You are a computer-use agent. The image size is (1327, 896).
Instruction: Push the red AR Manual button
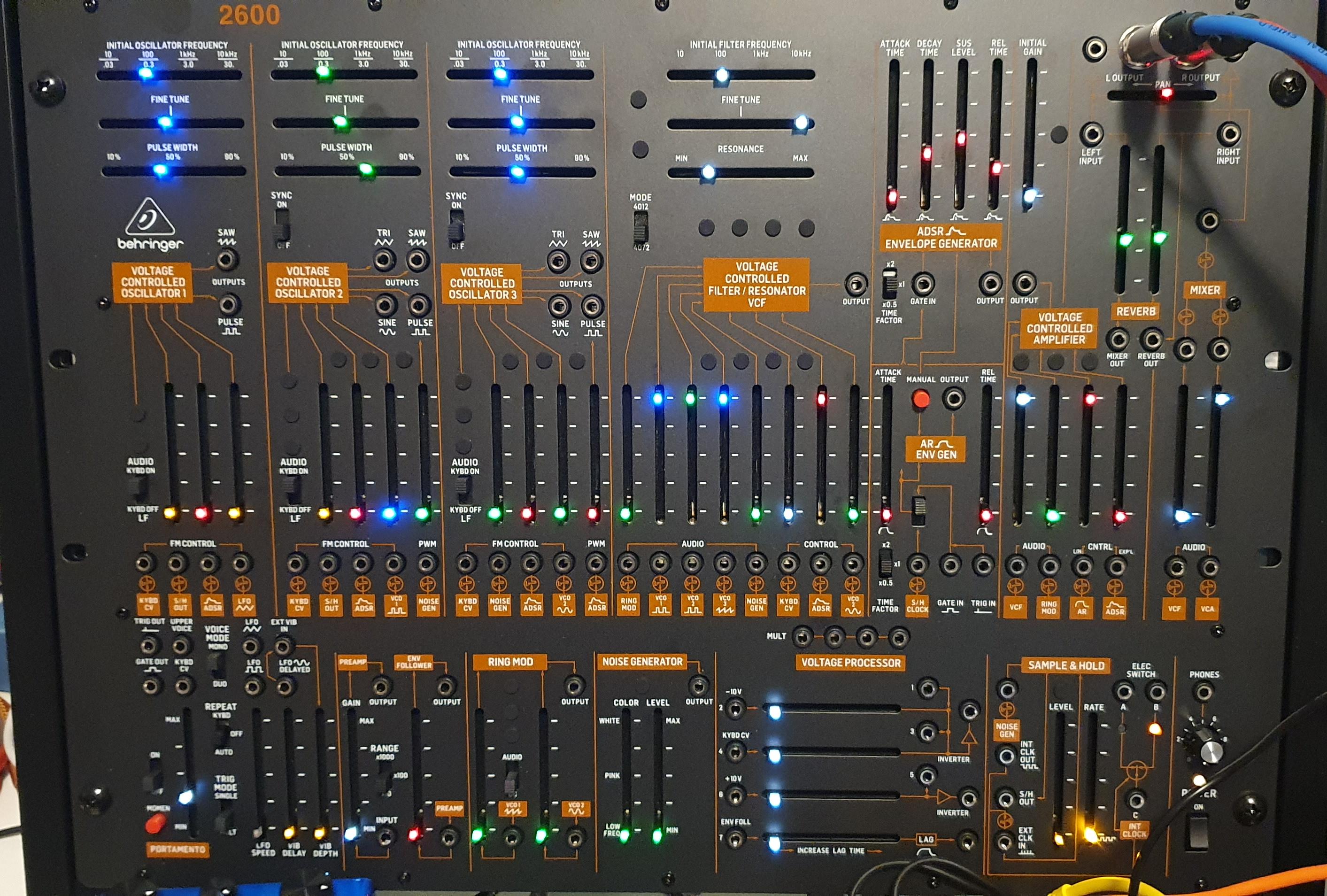[x=920, y=399]
